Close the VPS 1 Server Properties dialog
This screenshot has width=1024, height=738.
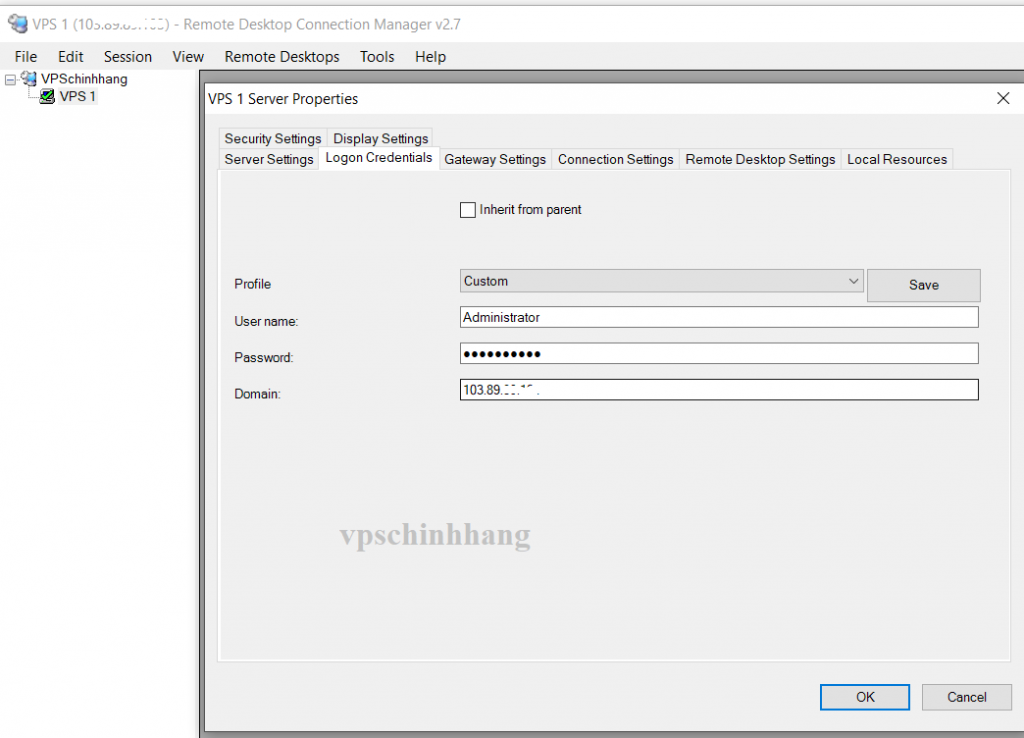(x=1003, y=99)
